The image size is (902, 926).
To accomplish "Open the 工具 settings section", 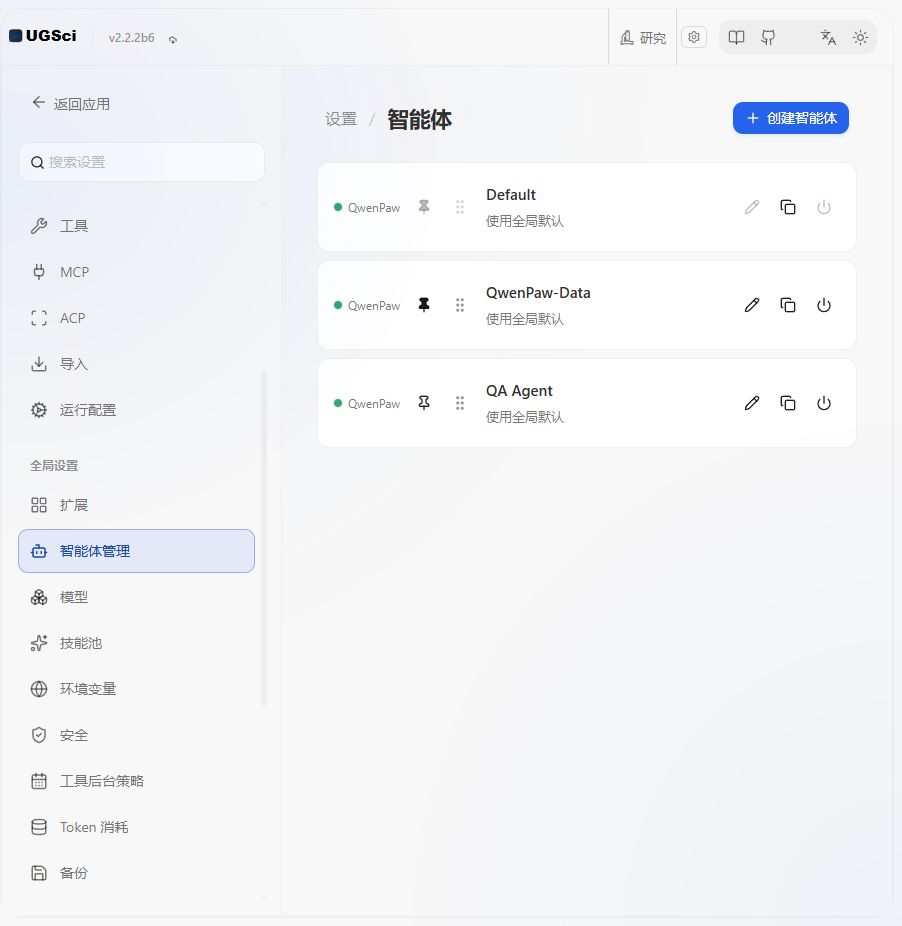I will 136,226.
